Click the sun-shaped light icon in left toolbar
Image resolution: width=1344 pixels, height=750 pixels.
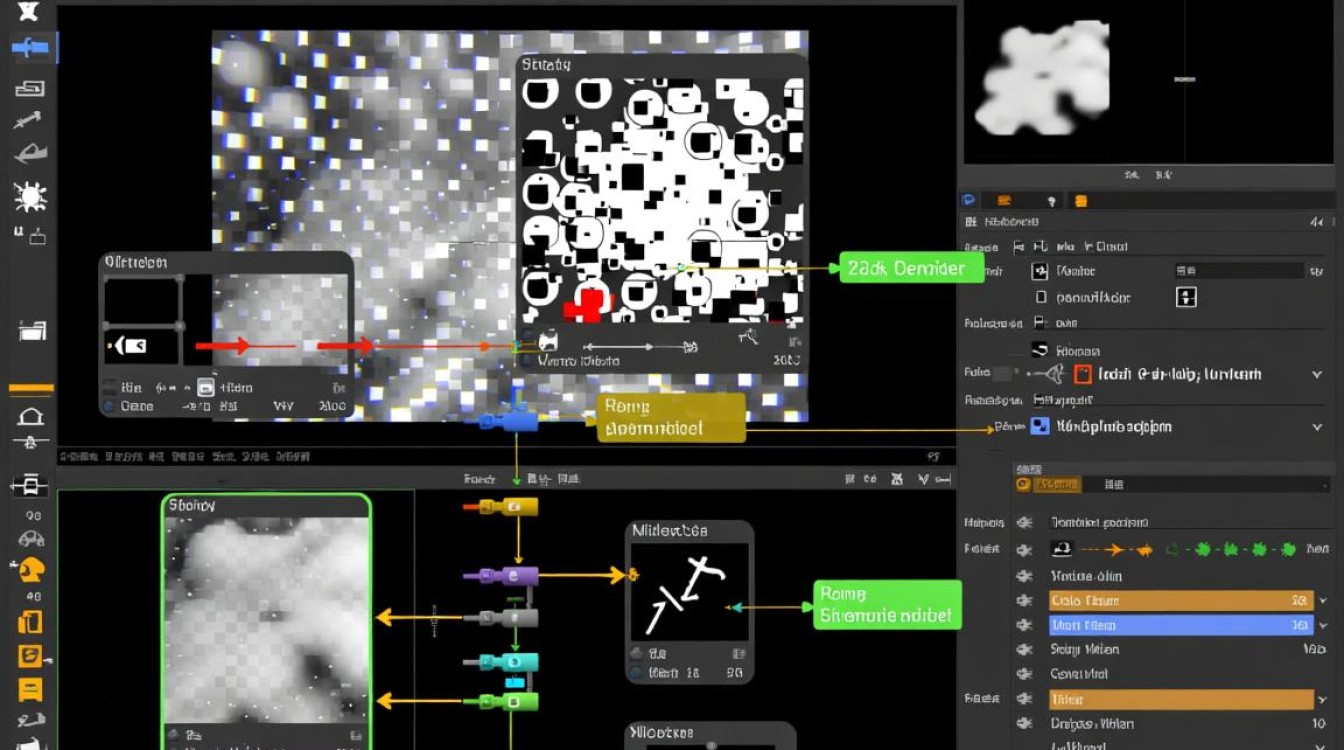click(30, 196)
